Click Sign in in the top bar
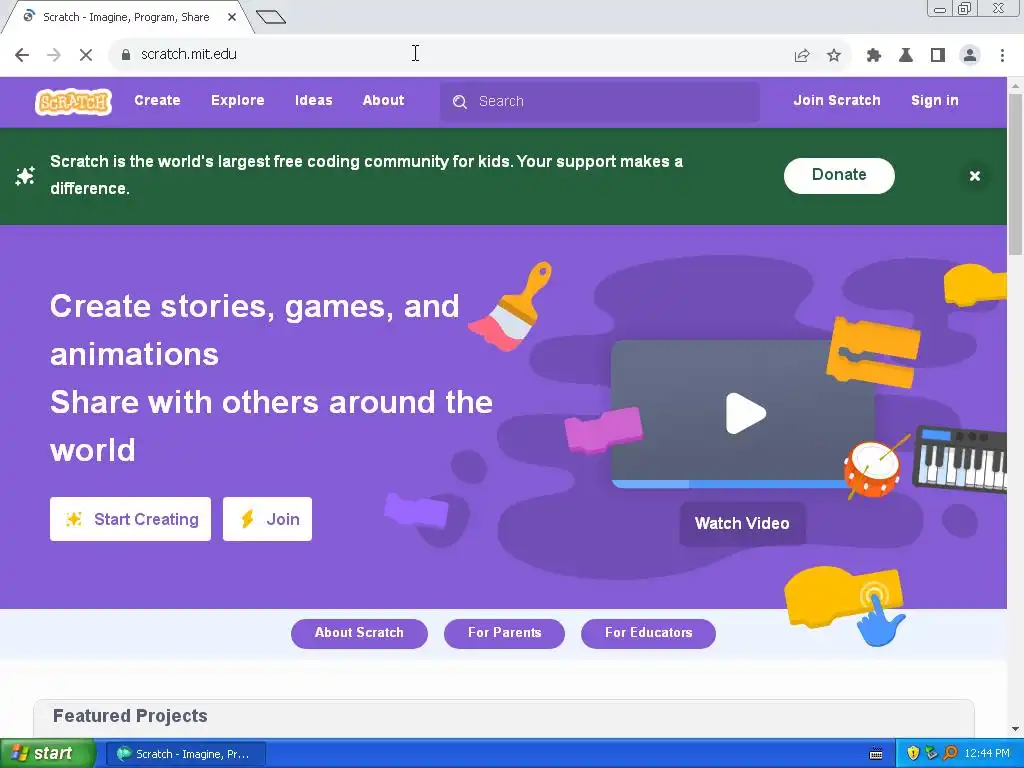Viewport: 1024px width, 768px height. point(935,101)
